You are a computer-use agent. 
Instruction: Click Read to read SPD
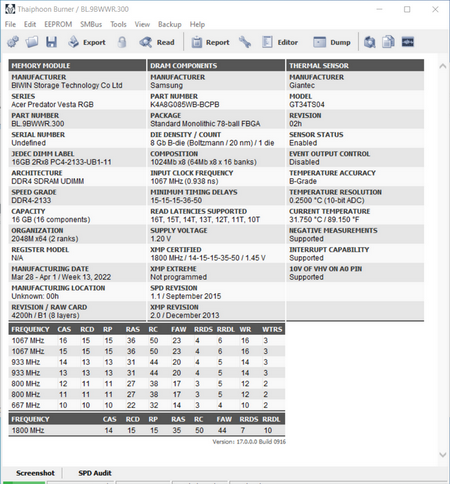click(157, 42)
